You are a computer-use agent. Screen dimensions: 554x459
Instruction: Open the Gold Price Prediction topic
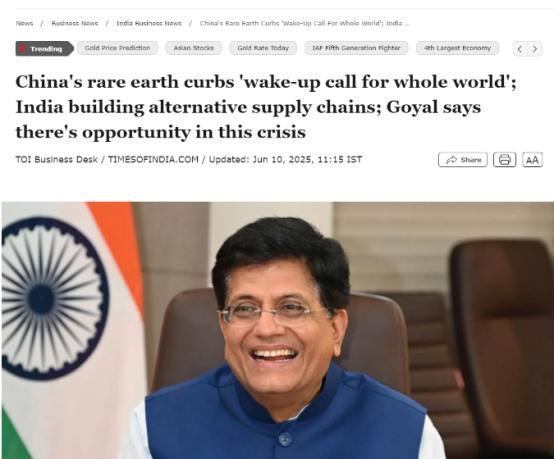coord(117,48)
